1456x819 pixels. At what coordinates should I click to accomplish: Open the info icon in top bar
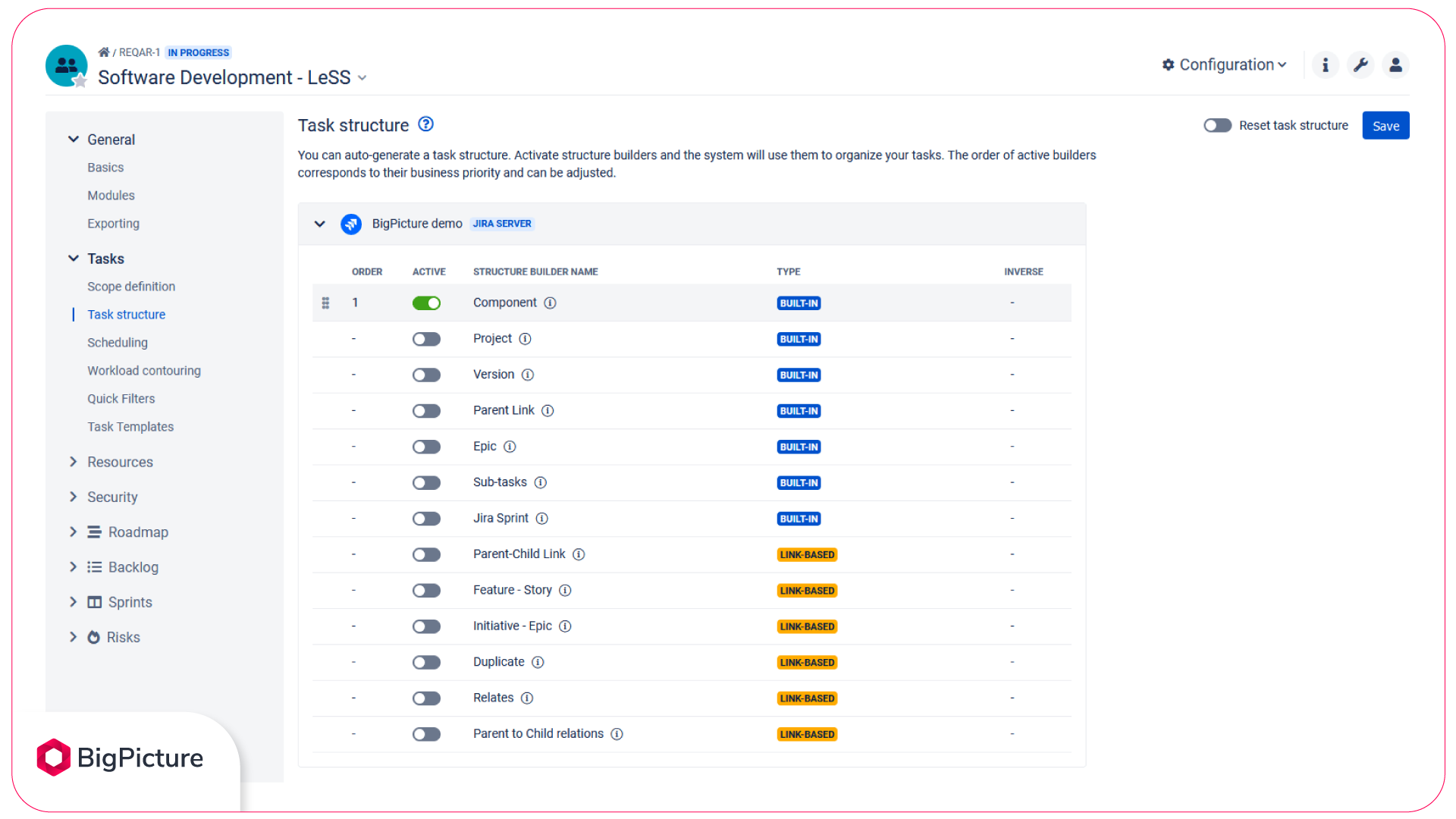pos(1325,65)
